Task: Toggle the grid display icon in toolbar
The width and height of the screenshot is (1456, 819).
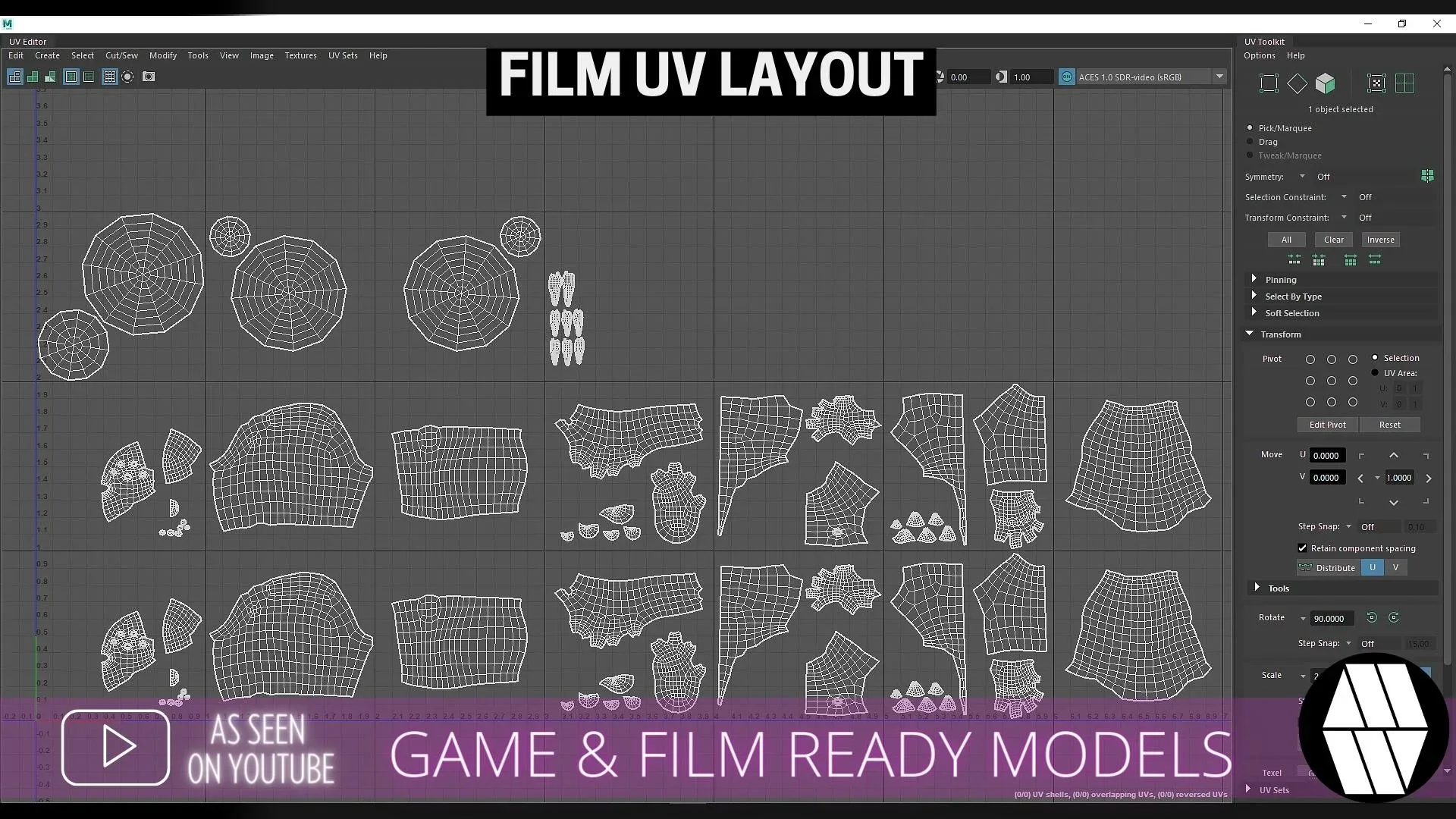Action: coord(109,77)
